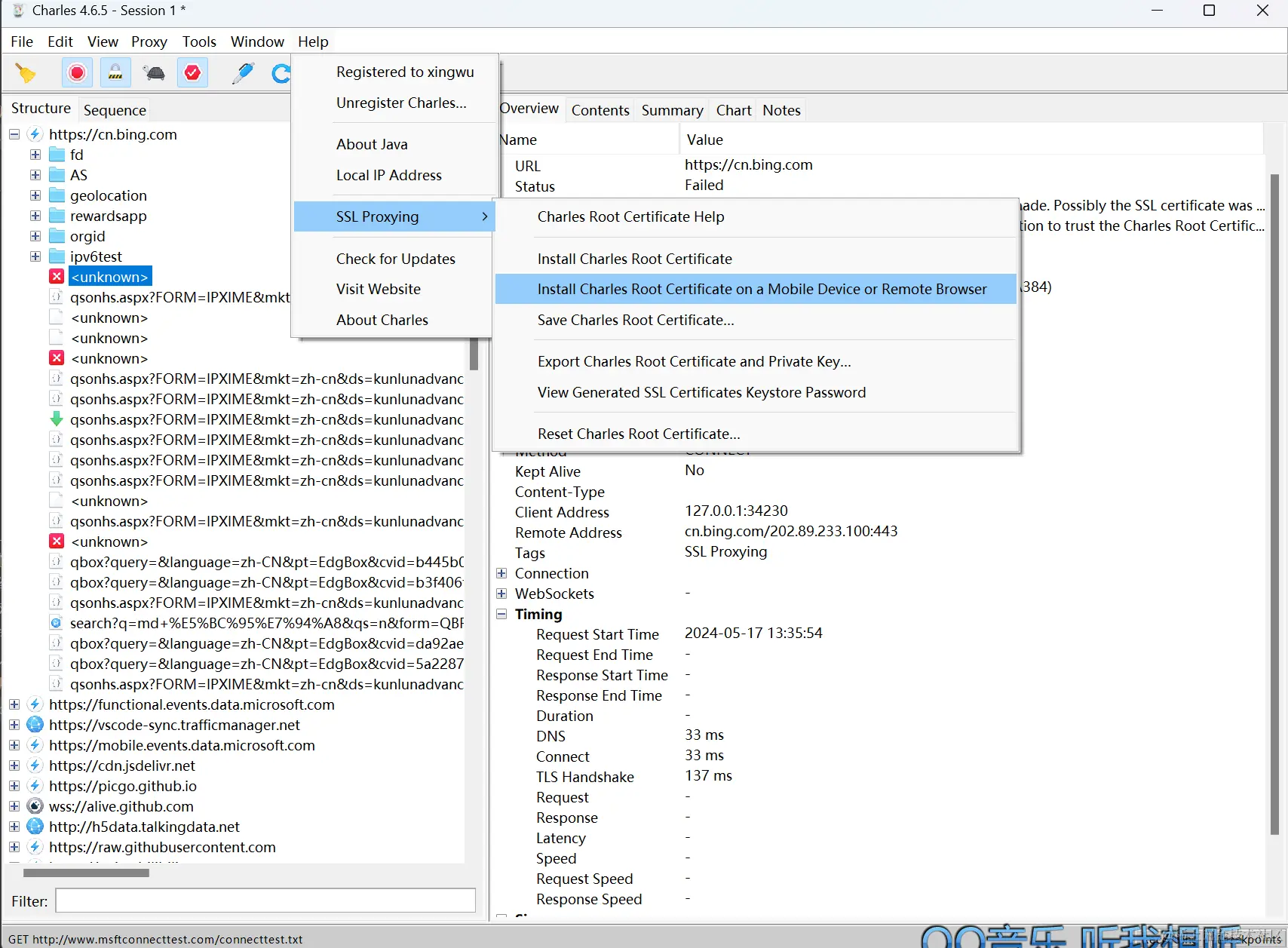Toggle the red record button

[x=77, y=73]
